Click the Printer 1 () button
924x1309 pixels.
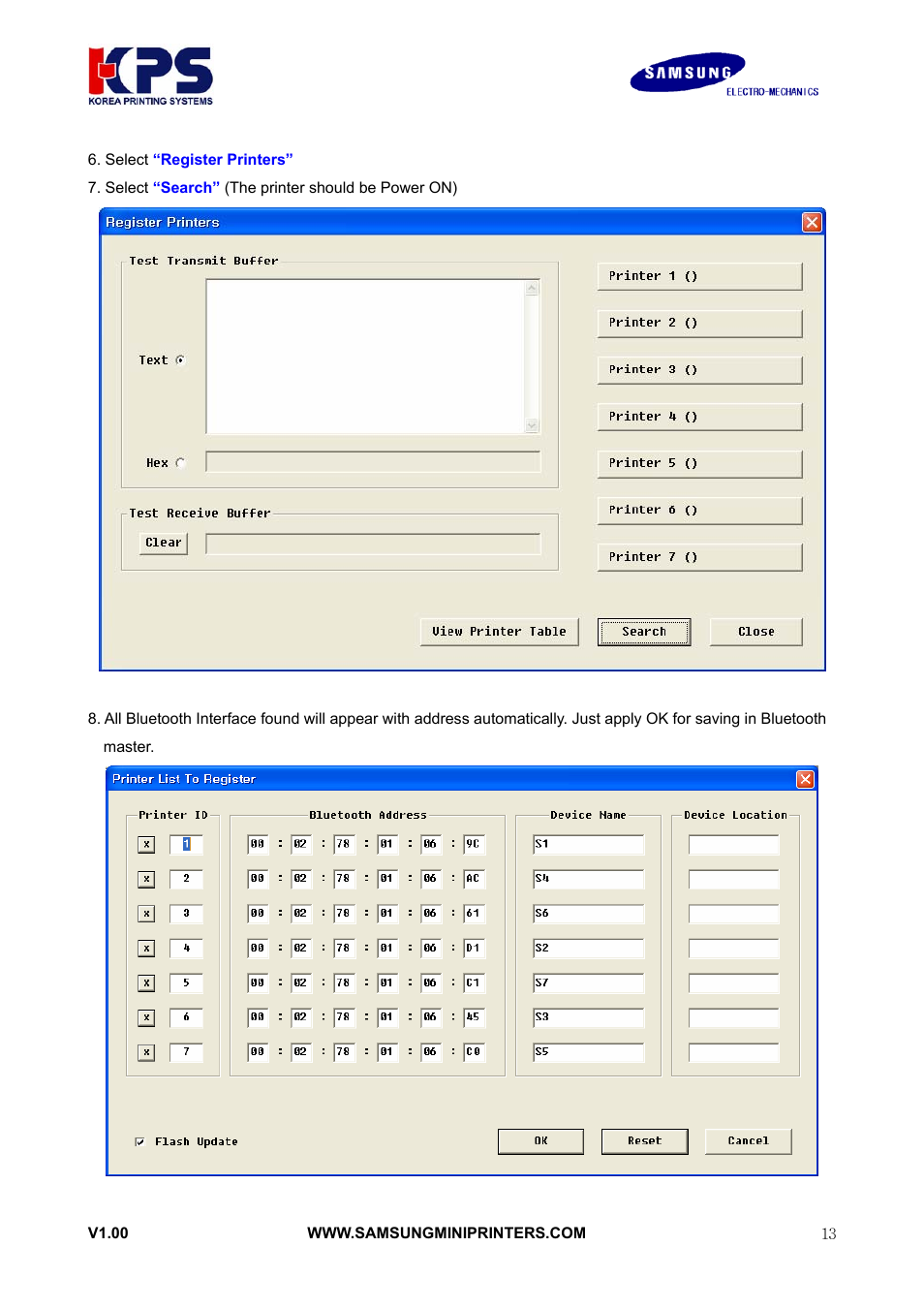(699, 276)
